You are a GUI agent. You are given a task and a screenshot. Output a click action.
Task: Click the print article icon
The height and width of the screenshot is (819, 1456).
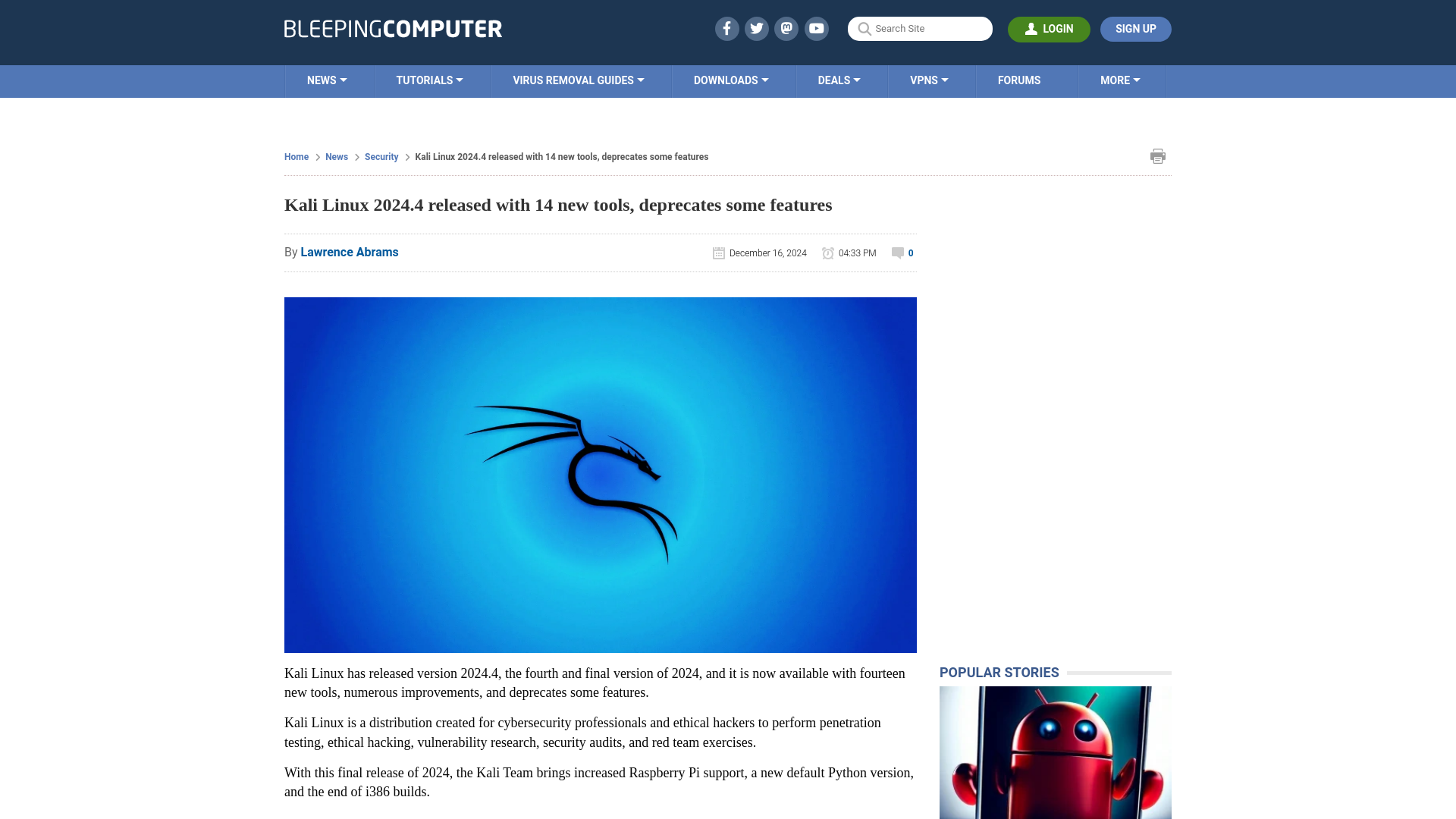1157,156
